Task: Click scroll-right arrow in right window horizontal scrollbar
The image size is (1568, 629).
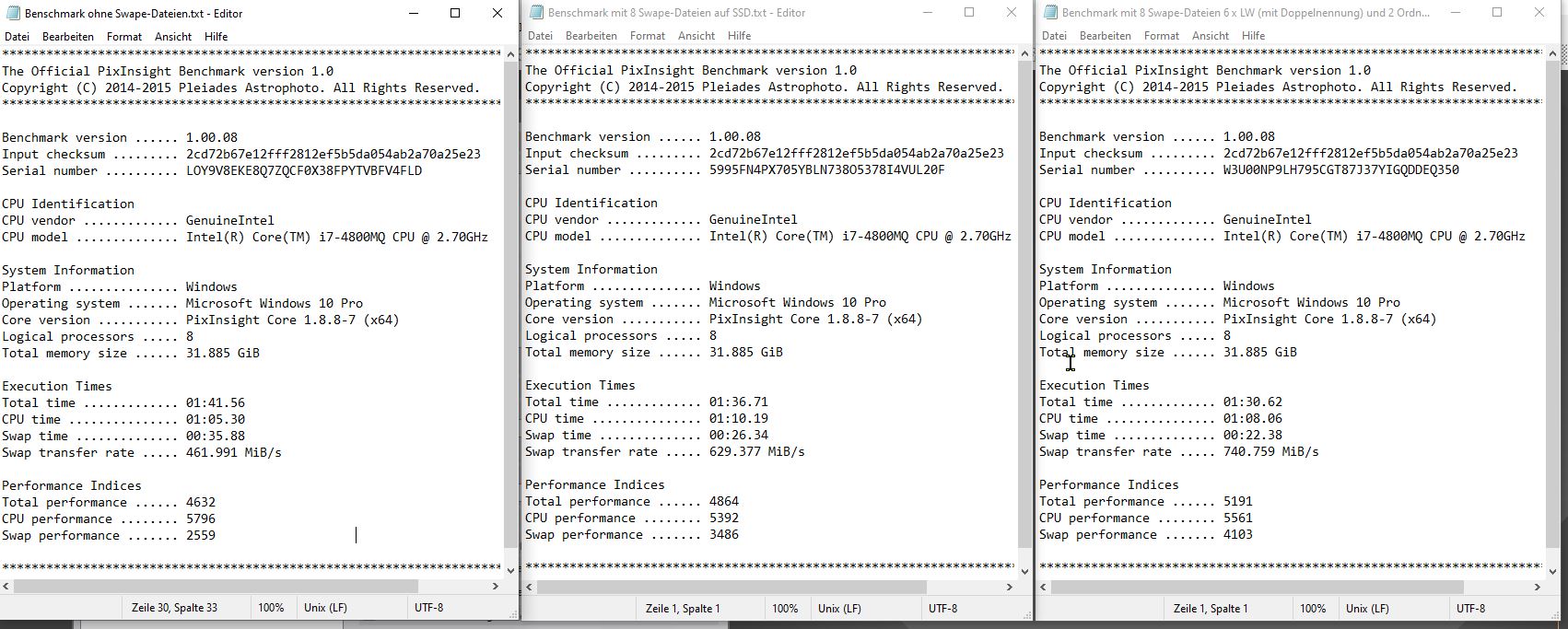Action: (x=1537, y=586)
